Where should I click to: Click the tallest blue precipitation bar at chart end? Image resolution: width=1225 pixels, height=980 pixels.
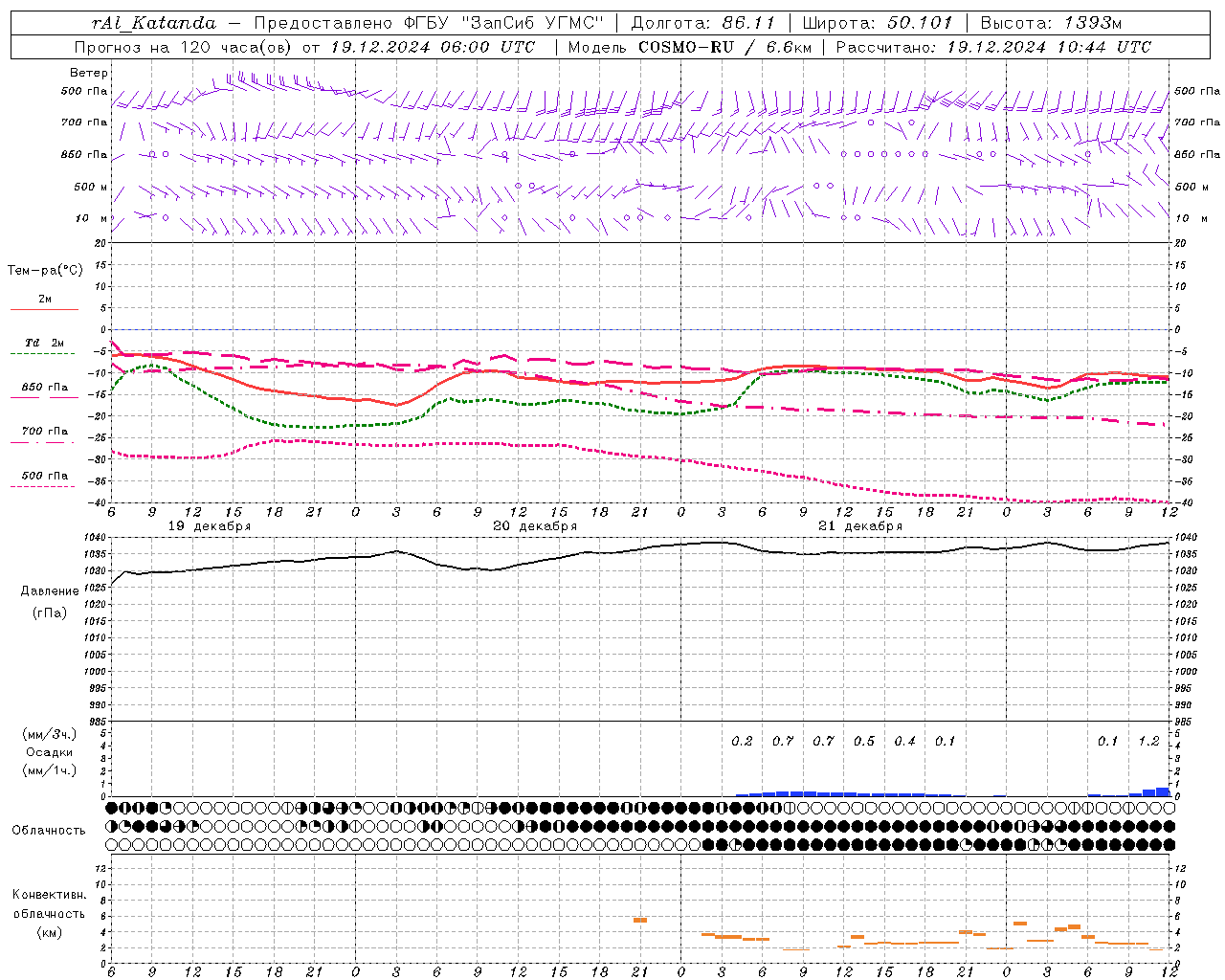point(1163,791)
